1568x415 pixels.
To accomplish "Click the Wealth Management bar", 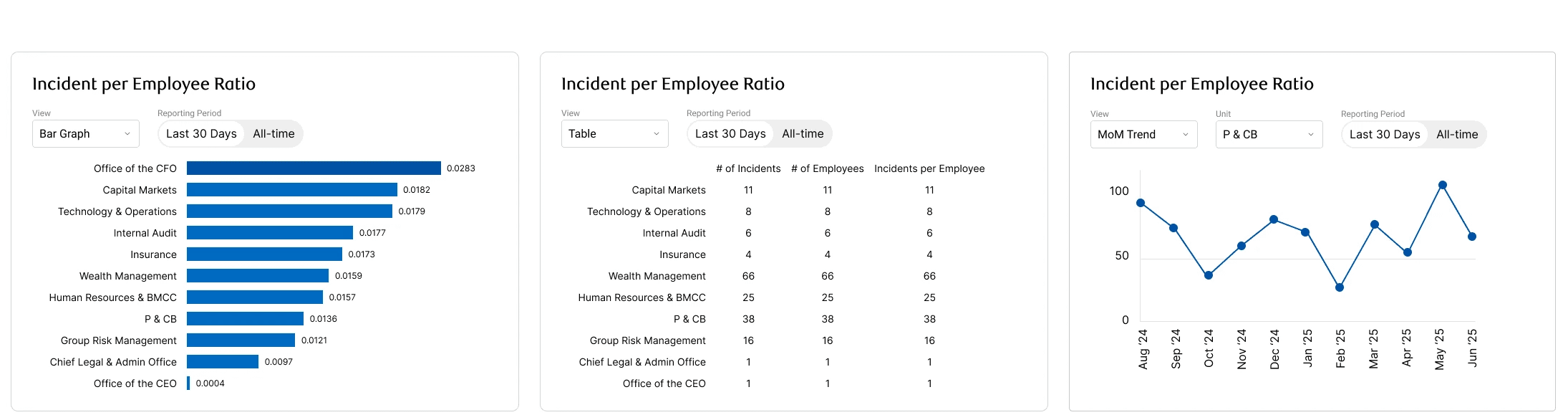I will point(258,276).
